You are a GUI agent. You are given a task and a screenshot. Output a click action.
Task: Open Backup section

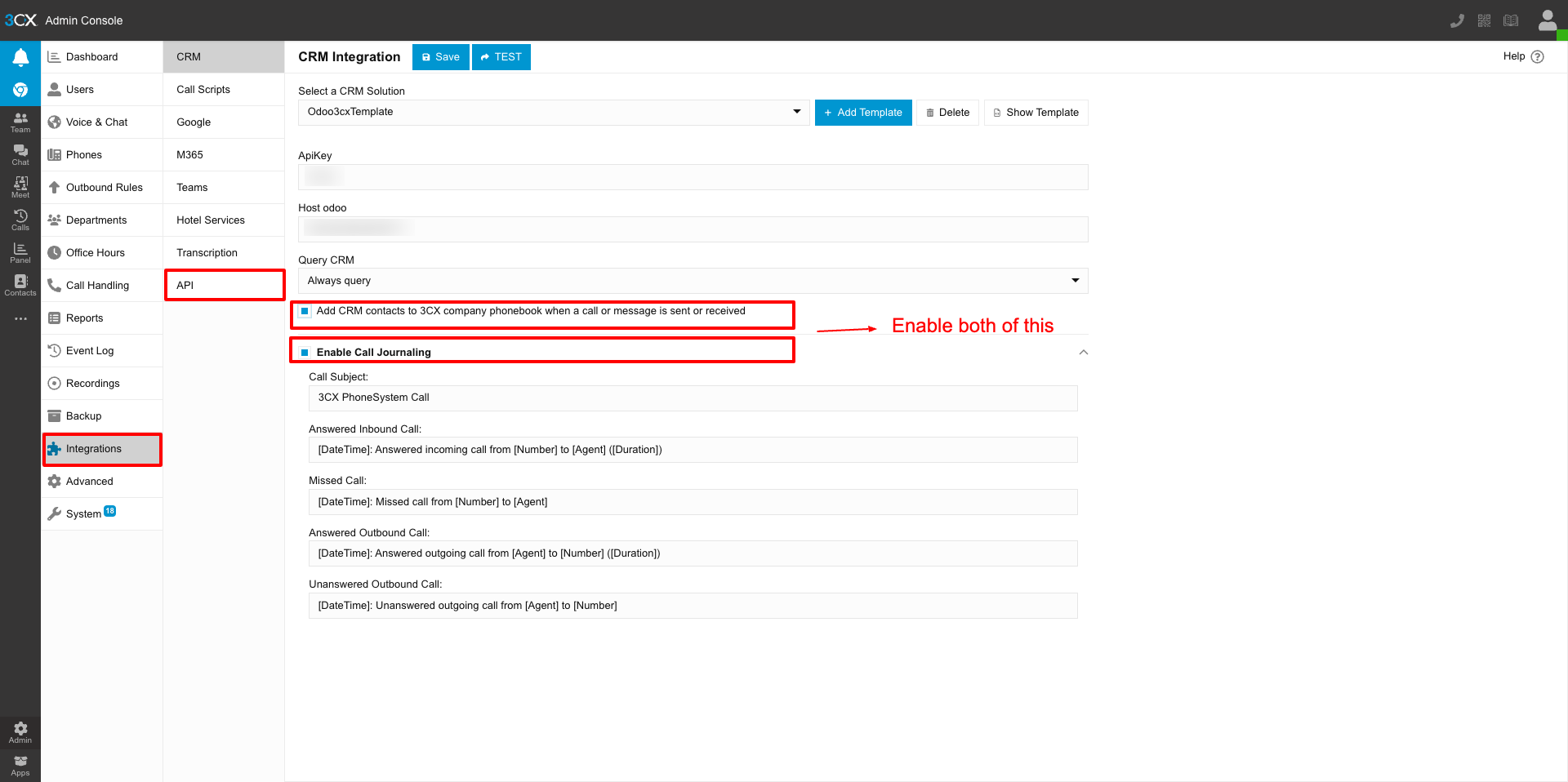tap(102, 416)
